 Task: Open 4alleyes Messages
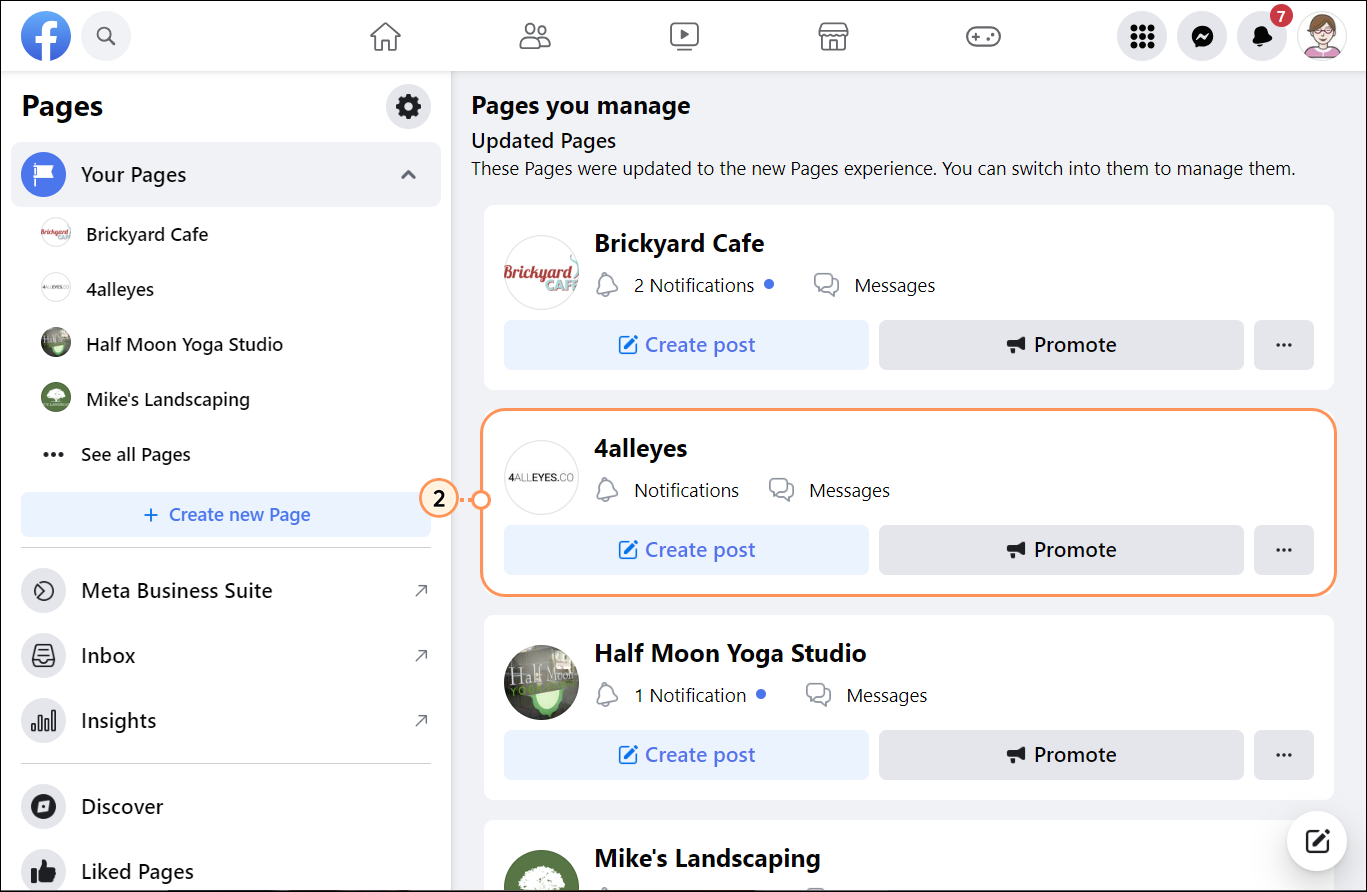click(850, 491)
